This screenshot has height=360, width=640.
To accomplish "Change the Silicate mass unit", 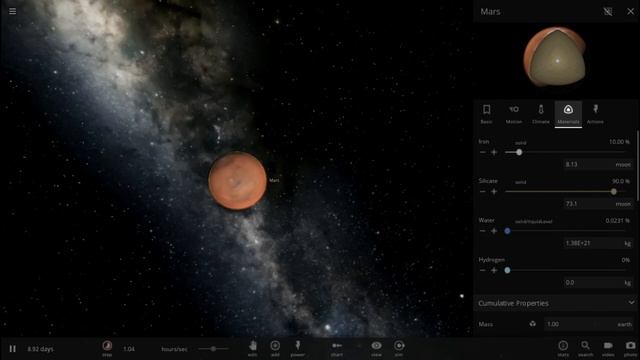I will 622,204.
